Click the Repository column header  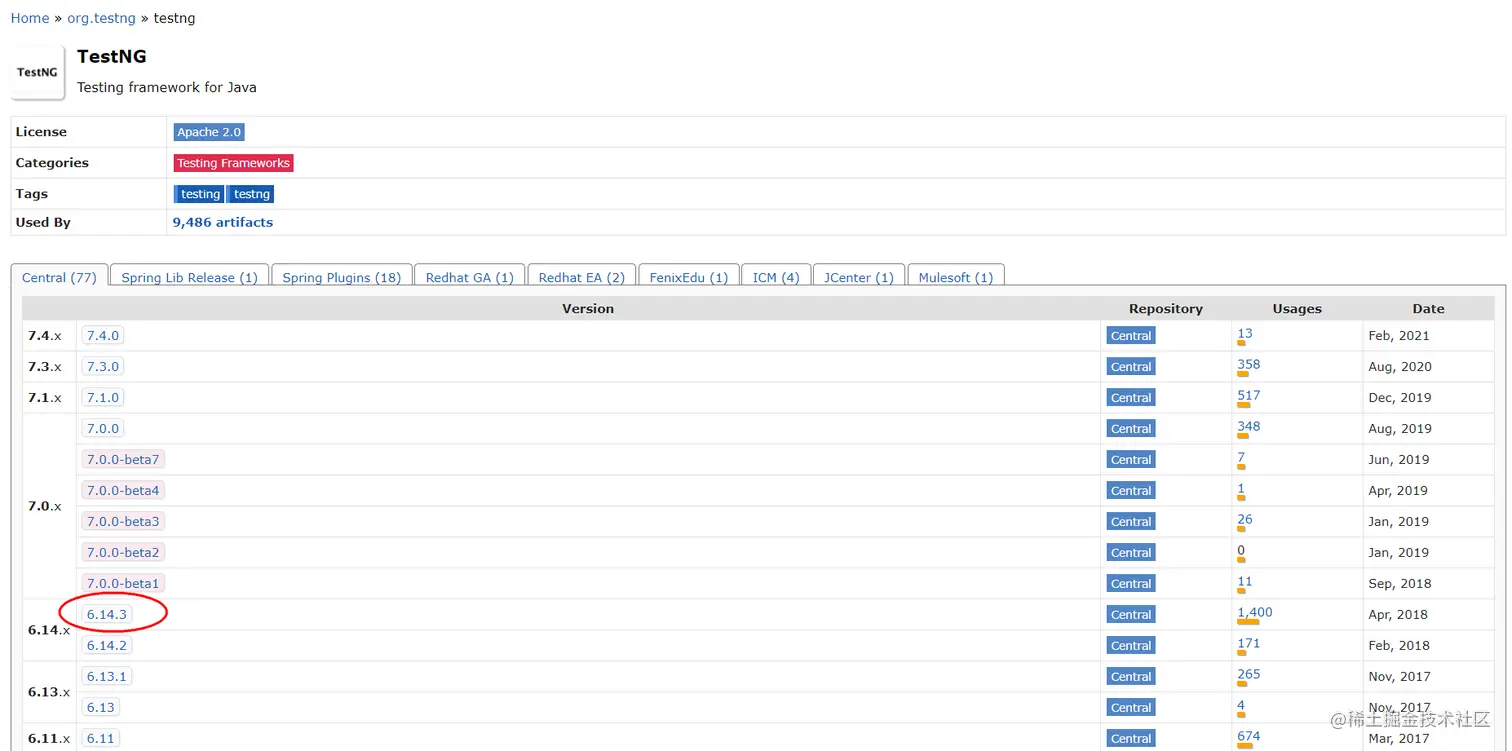[1166, 309]
